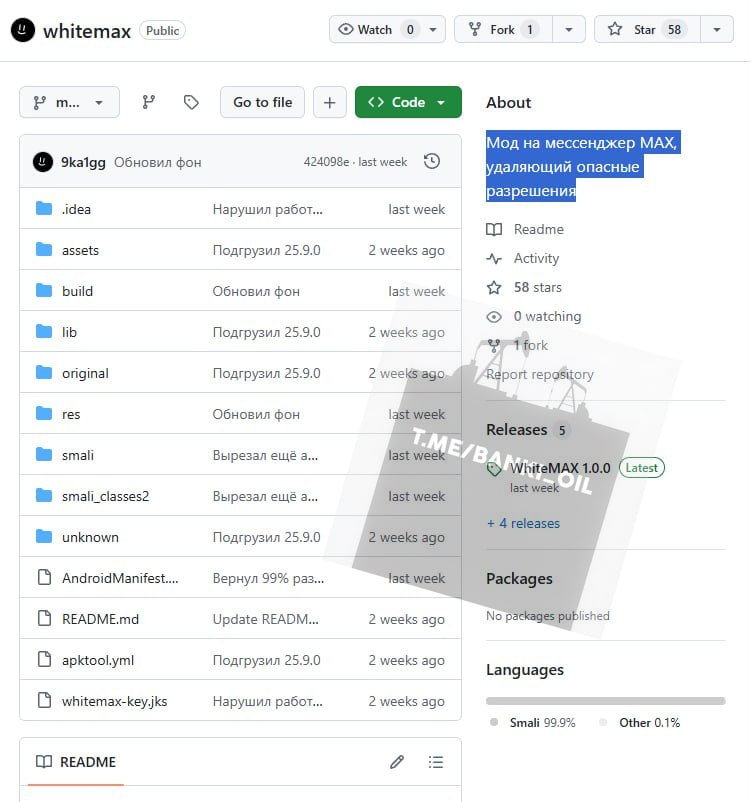Screen dimensions: 751x802
Task: Open commit hash 424098e
Action: [x=326, y=162]
